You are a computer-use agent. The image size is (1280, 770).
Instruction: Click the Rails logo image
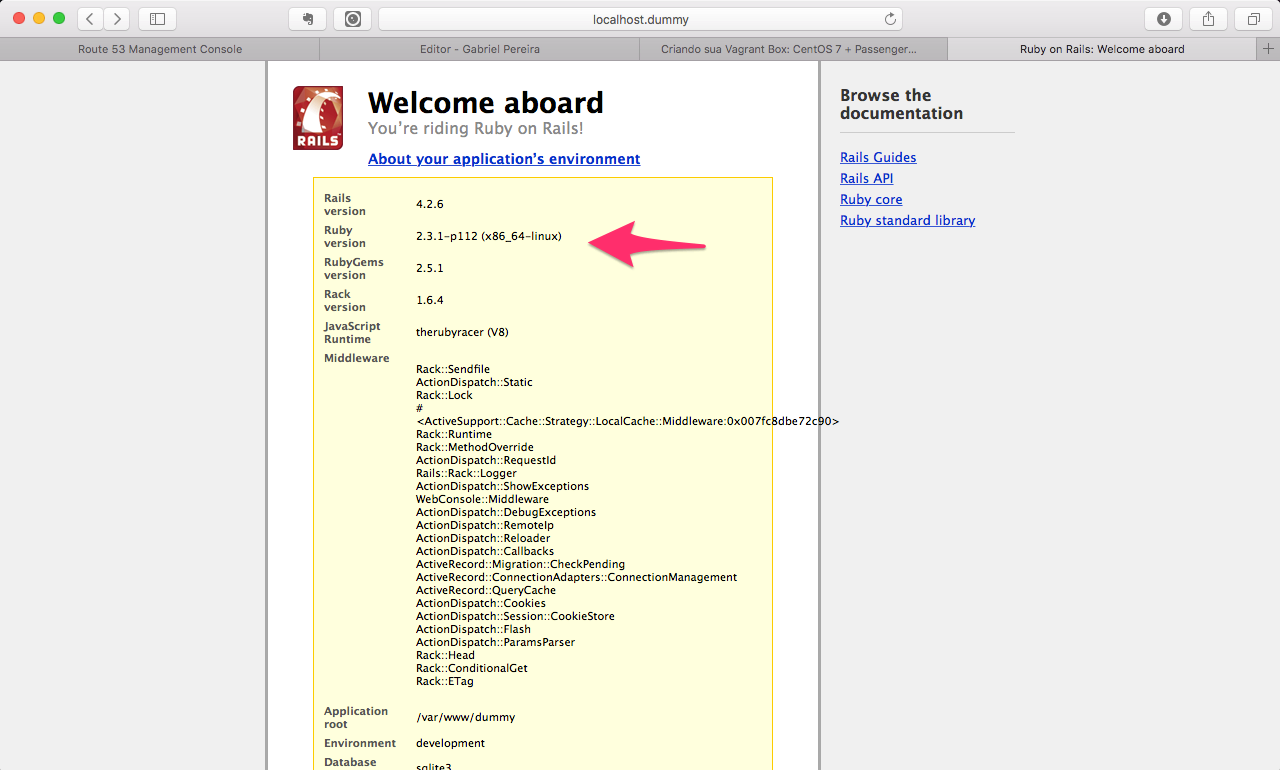[318, 118]
